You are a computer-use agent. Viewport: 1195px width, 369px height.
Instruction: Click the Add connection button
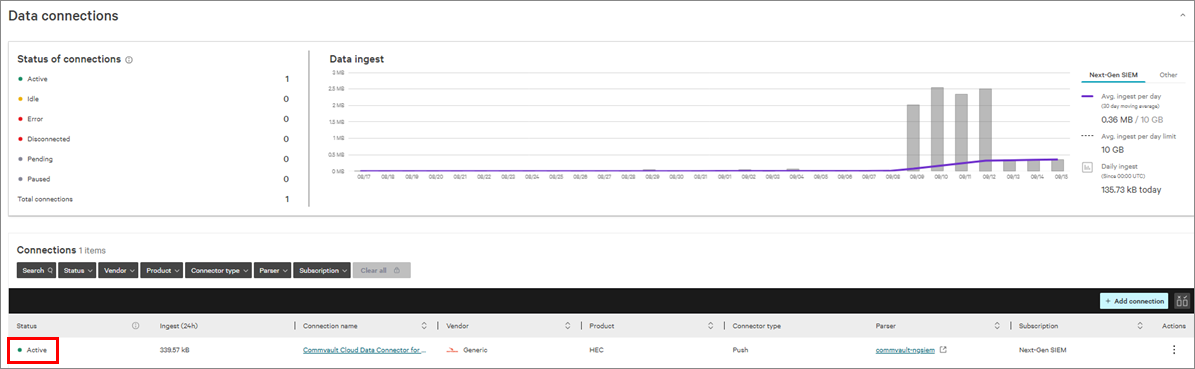click(1135, 301)
